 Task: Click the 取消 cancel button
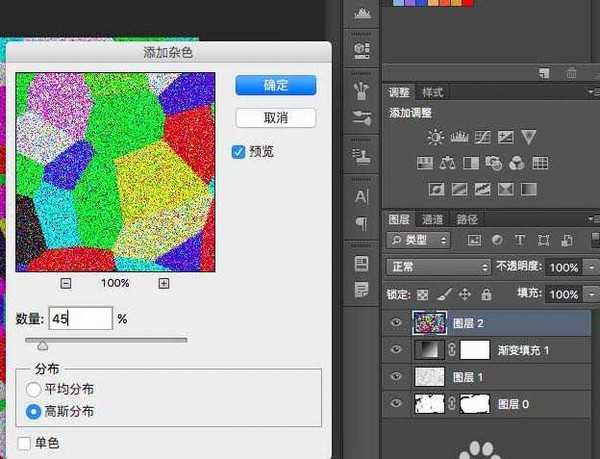click(276, 118)
